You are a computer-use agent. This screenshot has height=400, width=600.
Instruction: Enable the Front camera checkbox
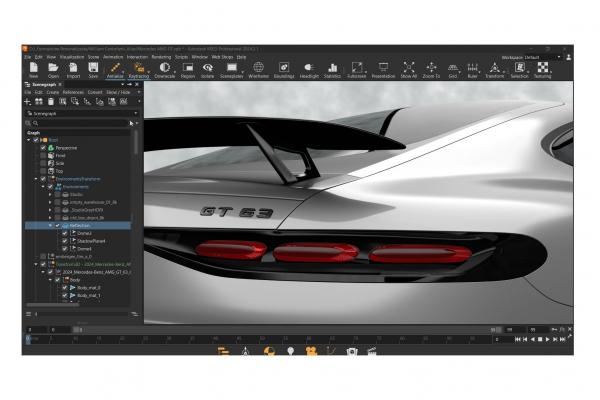click(43, 155)
